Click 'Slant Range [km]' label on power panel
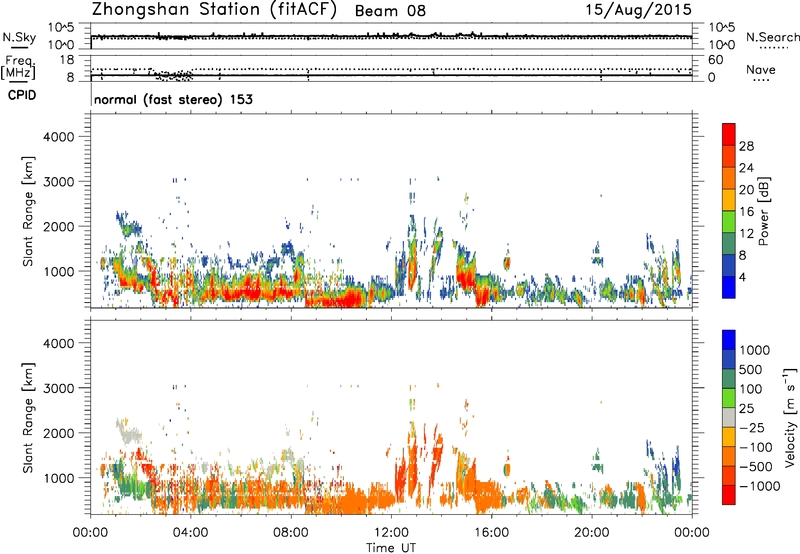The height and width of the screenshot is (554, 800). coord(28,211)
